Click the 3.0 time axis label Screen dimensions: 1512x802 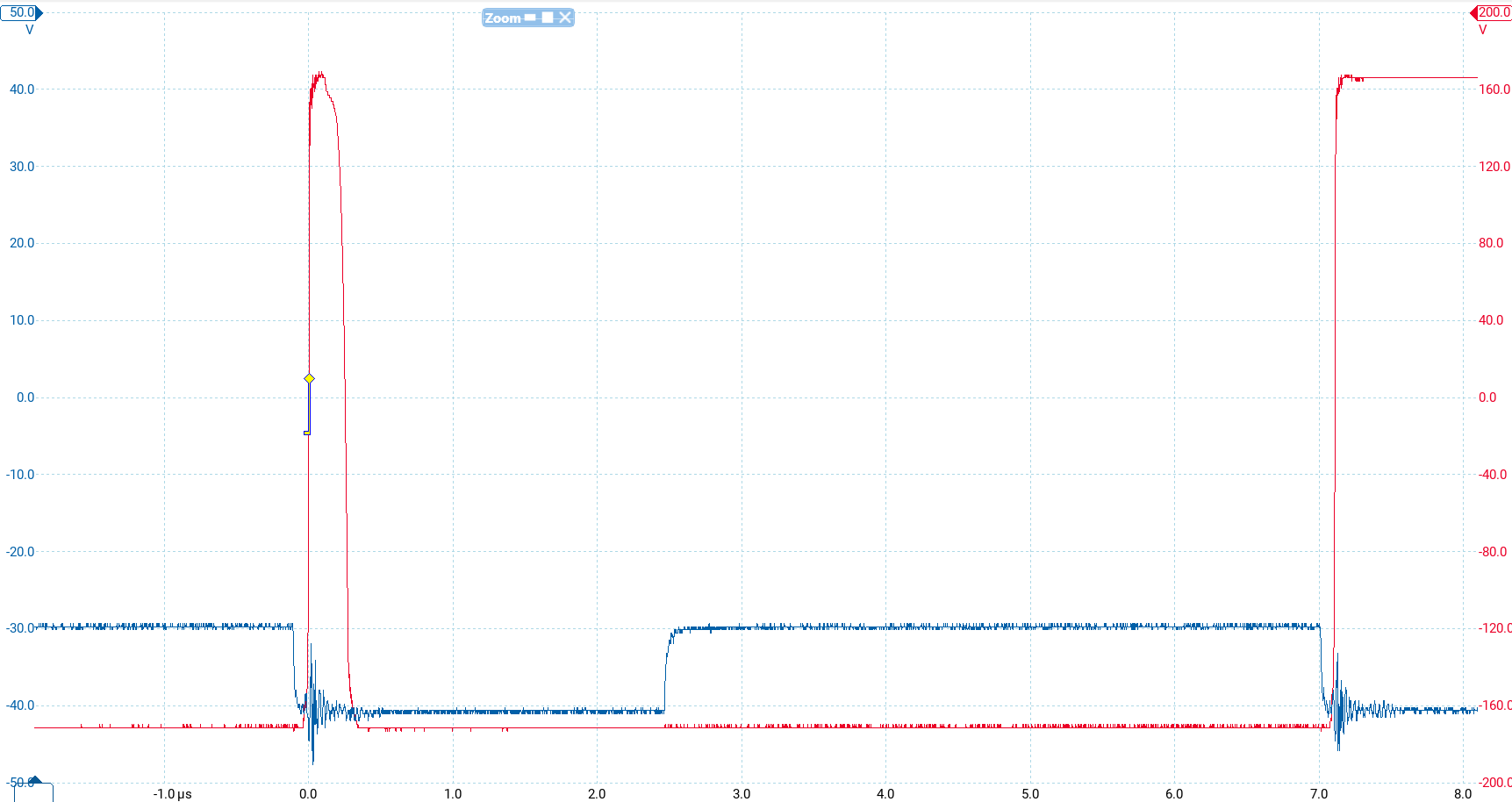742,794
